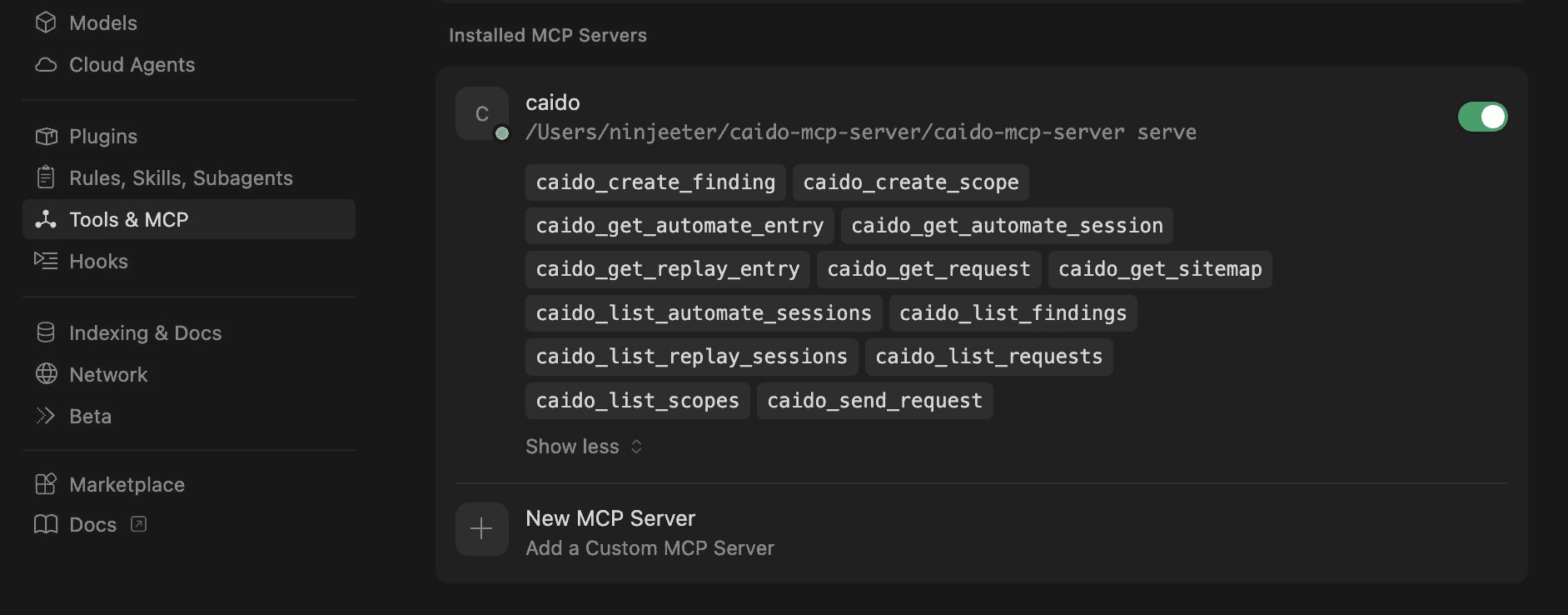Switch to the Tools & MCP section
The height and width of the screenshot is (615, 1568).
129,219
